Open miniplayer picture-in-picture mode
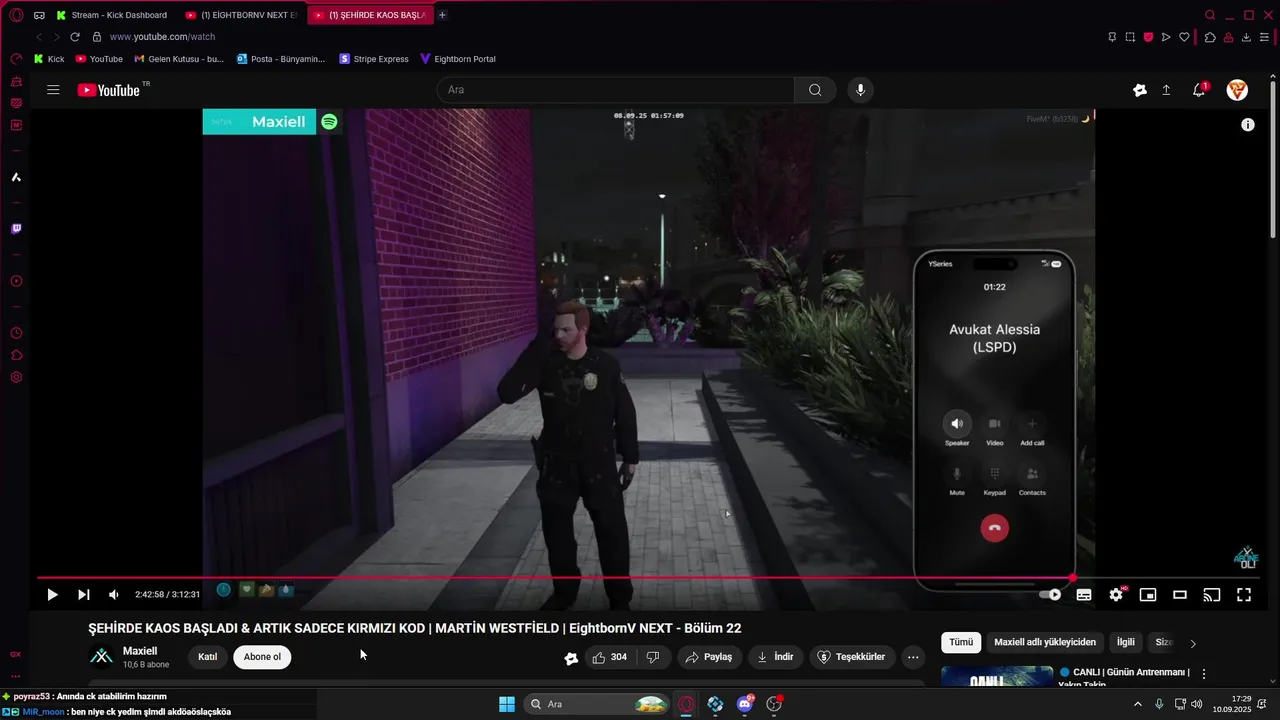This screenshot has width=1280, height=720. (1148, 594)
